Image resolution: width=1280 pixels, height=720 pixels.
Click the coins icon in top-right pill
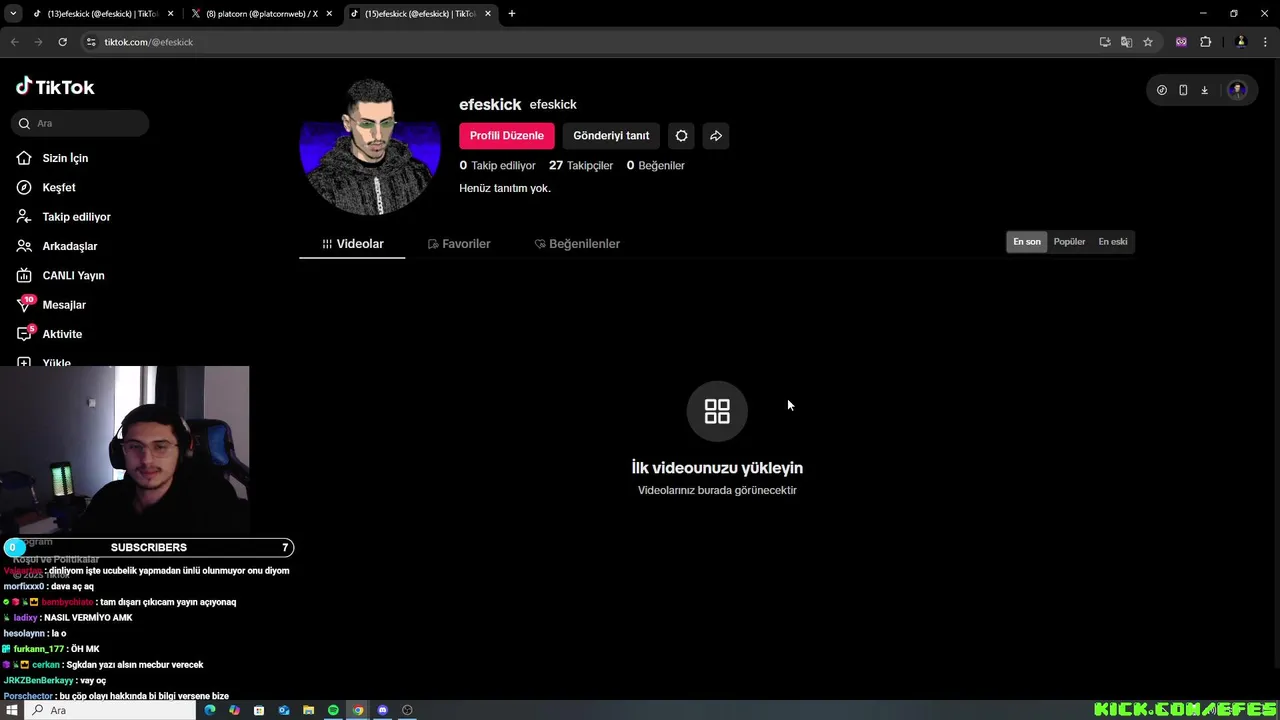pos(1162,90)
